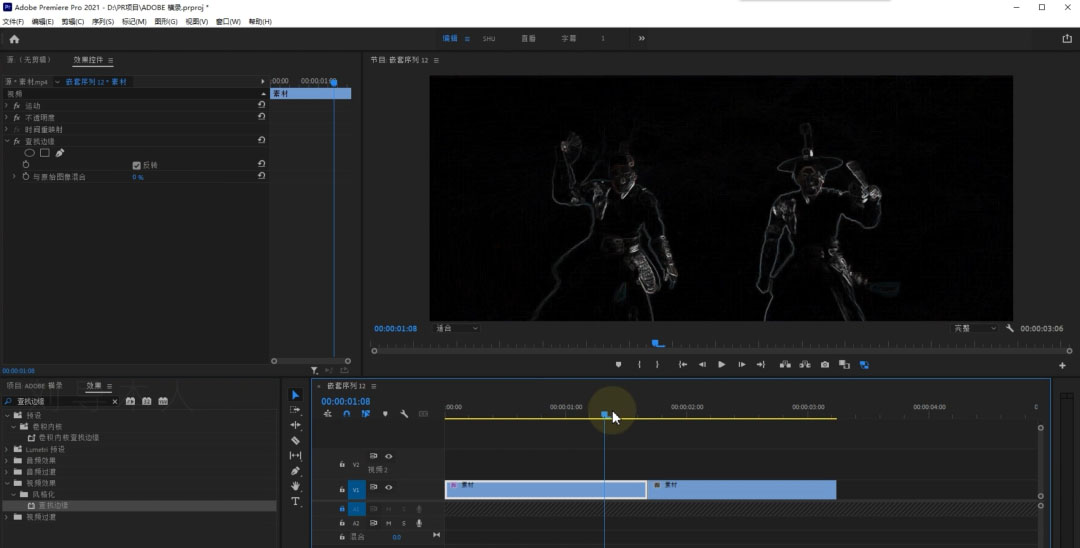Create rectangle mask for 查找边缘 effect
Viewport: 1080px width, 548px height.
click(44, 153)
